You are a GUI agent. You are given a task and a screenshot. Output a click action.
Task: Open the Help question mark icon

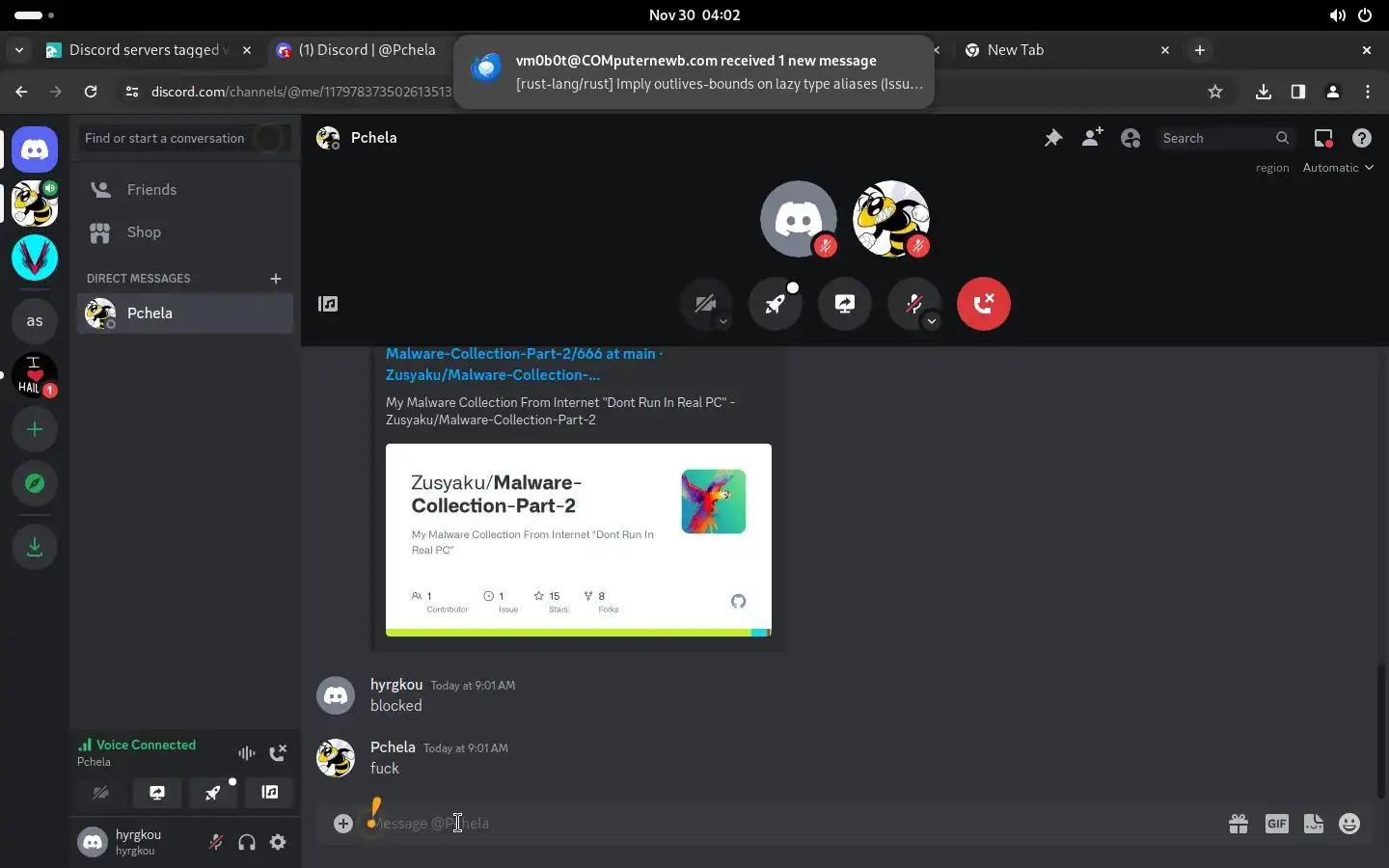[x=1362, y=138]
